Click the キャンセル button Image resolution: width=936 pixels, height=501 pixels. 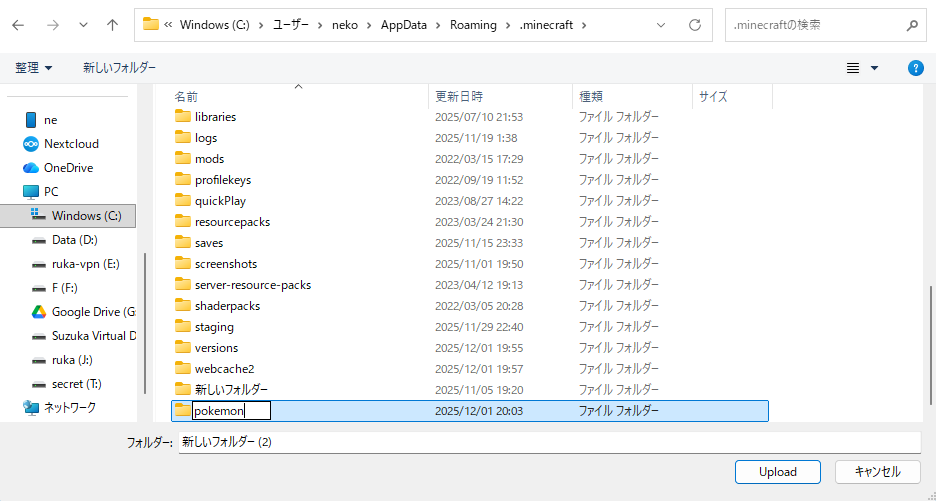(x=877, y=472)
